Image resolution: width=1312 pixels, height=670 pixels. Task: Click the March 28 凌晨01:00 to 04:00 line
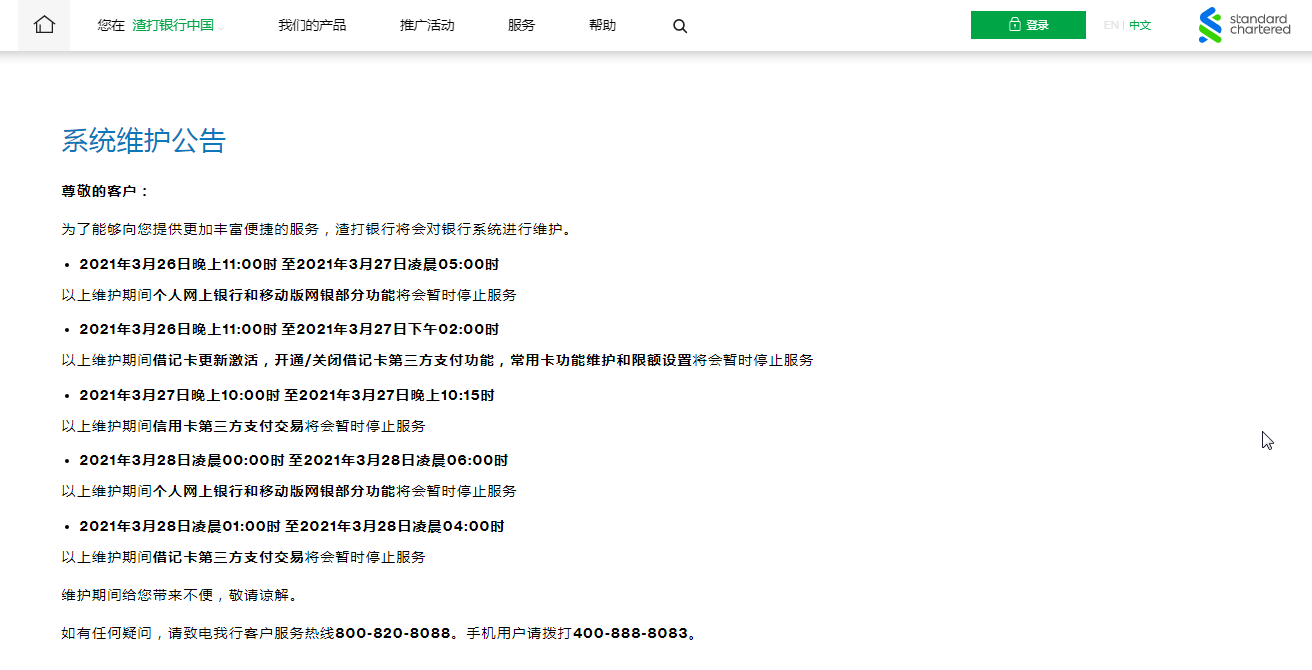pyautogui.click(x=292, y=526)
